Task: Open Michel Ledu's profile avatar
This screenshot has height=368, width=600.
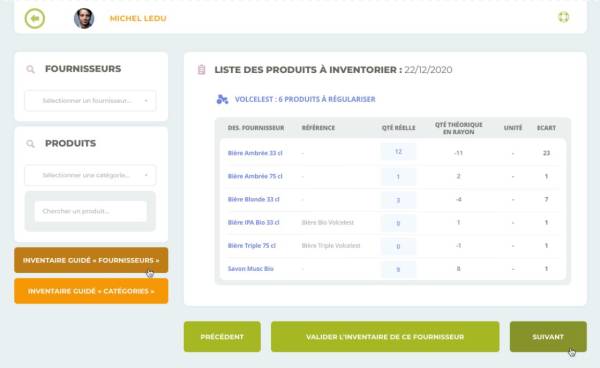Action: click(x=84, y=18)
